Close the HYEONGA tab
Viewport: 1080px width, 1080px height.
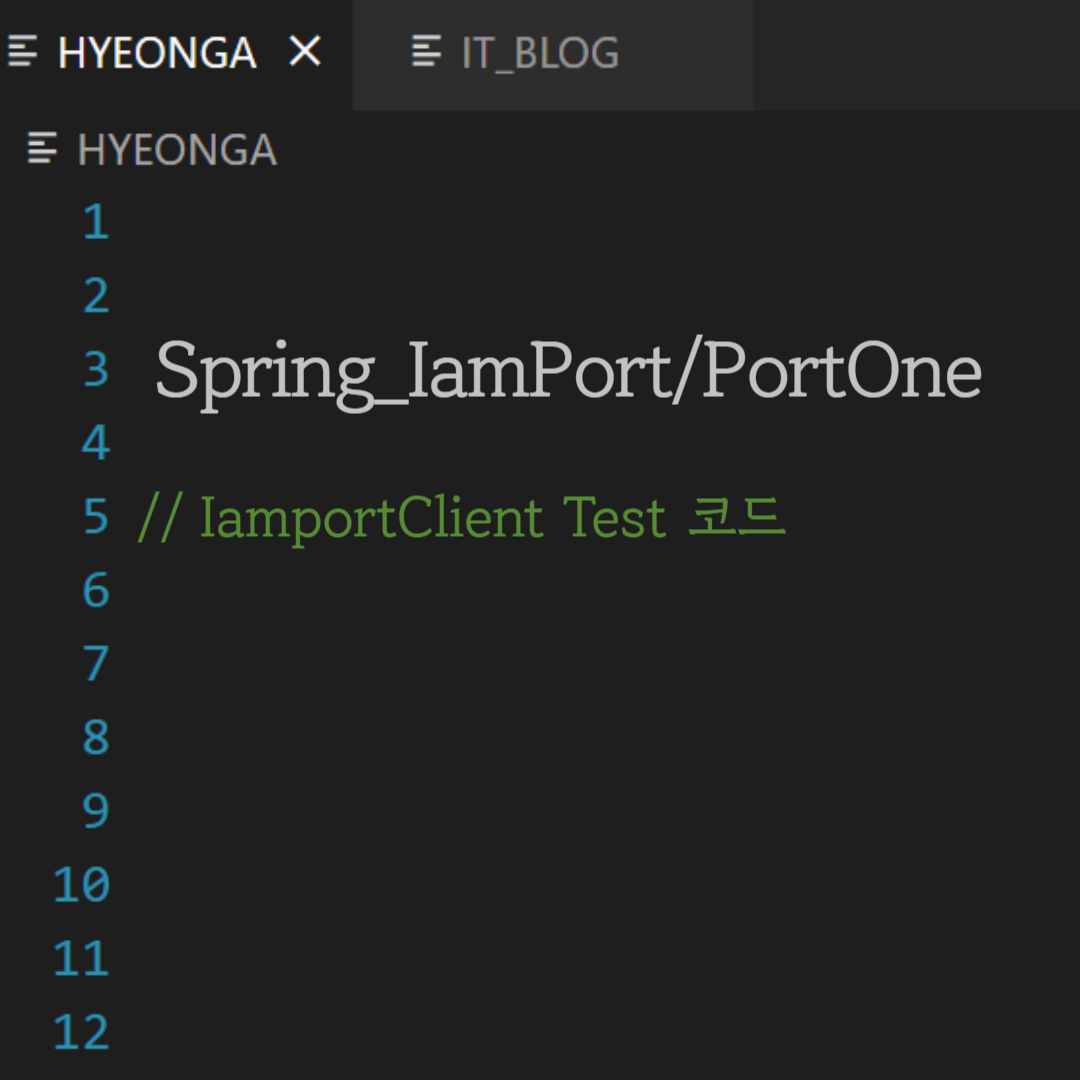click(304, 52)
